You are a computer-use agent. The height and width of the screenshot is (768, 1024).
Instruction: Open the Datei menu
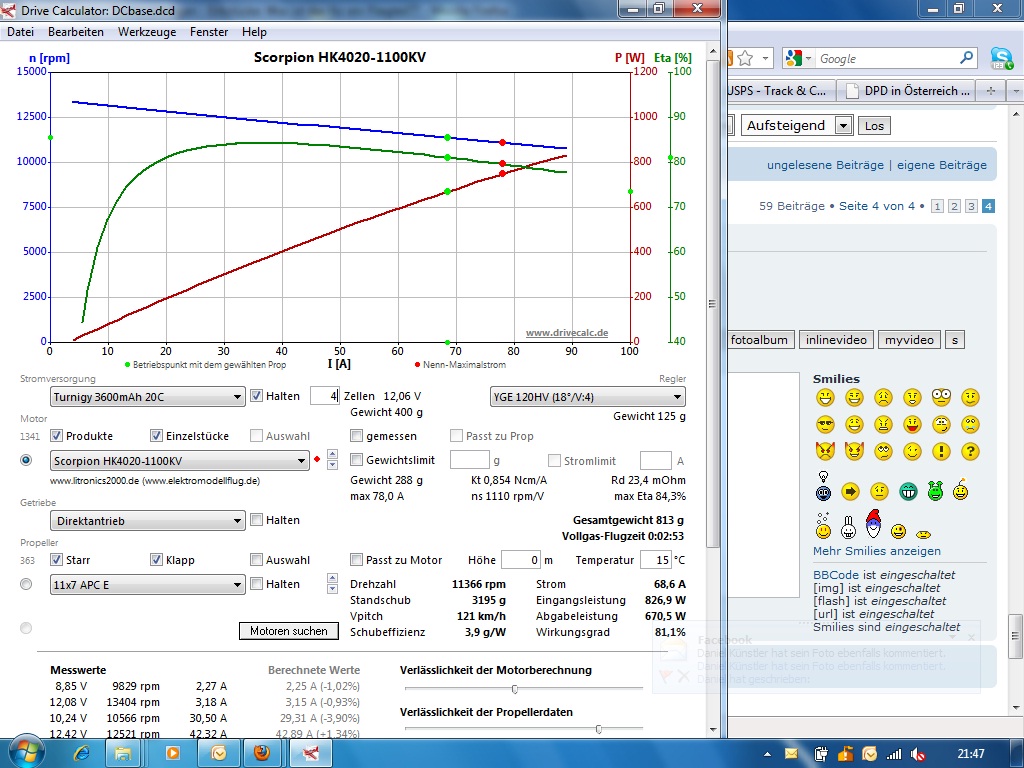pos(20,32)
